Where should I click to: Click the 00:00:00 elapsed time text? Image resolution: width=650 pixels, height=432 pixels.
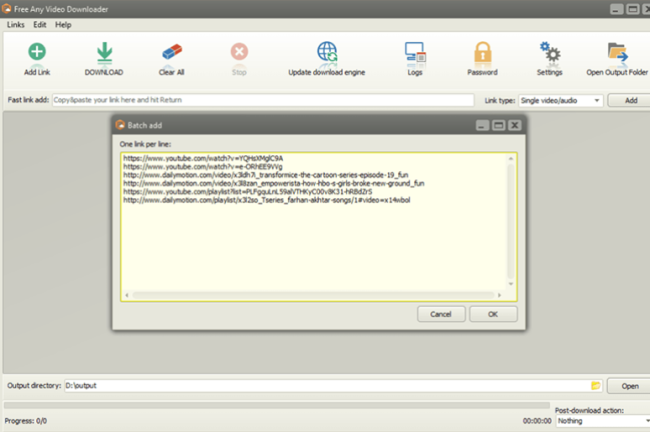537,421
